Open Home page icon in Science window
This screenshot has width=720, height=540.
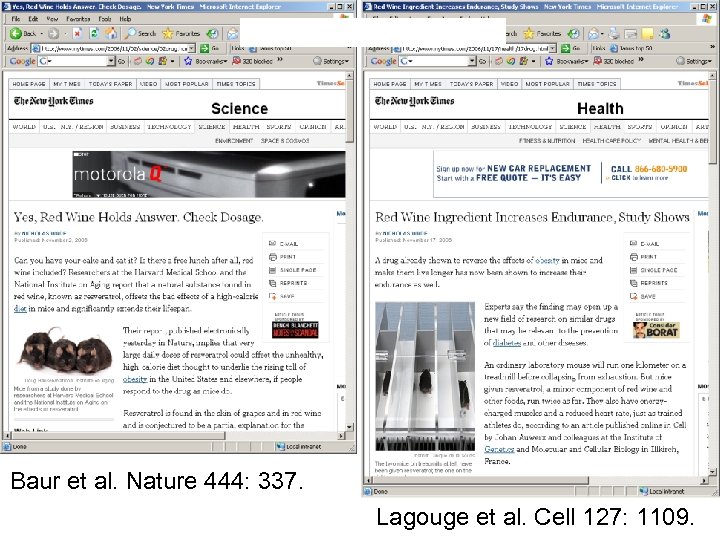[x=111, y=34]
